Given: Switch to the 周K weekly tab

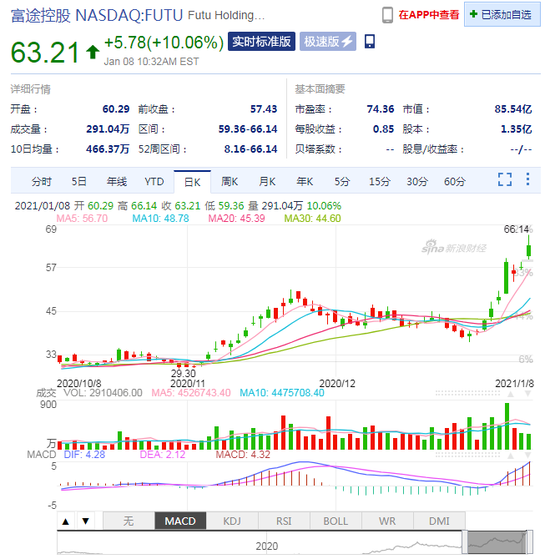Looking at the screenshot, I should pos(229,181).
